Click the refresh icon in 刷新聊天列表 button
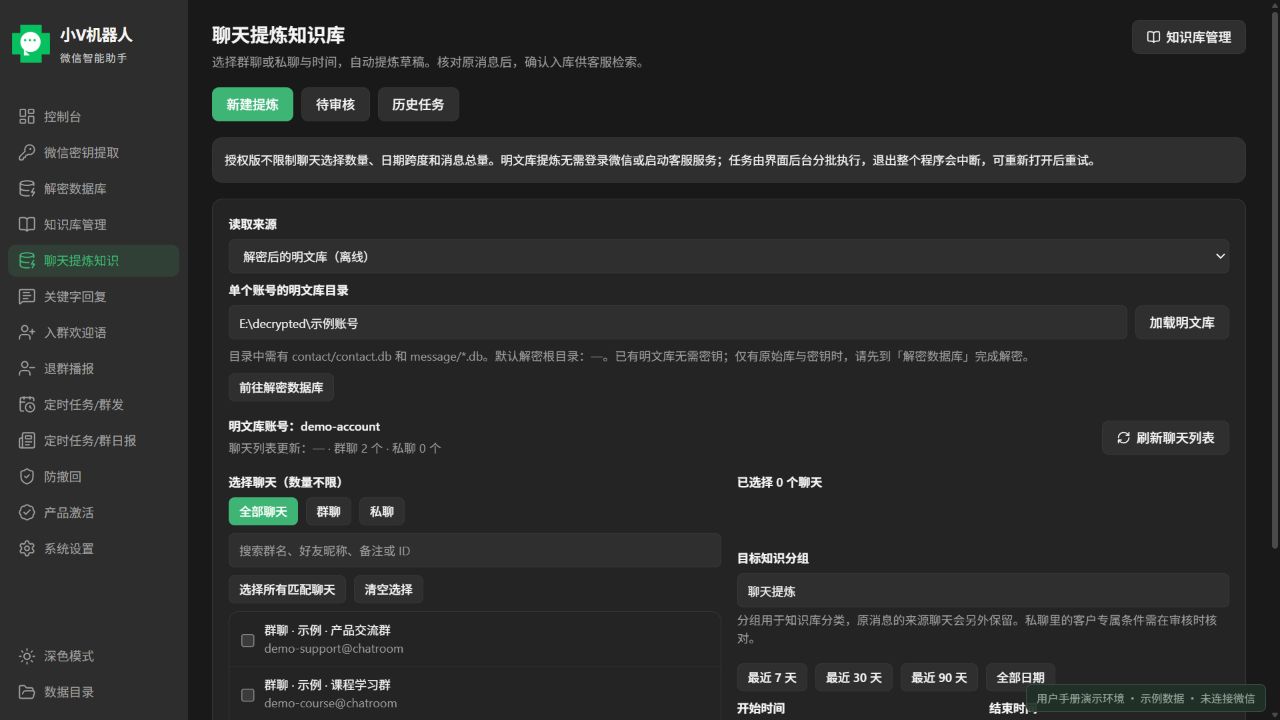Image resolution: width=1280 pixels, height=720 pixels. coord(1124,438)
